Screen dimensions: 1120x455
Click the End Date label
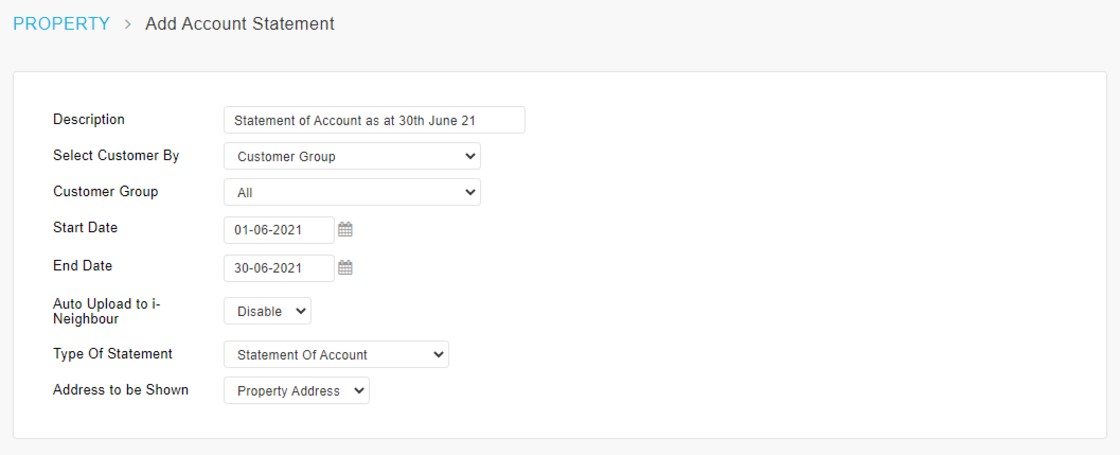click(82, 265)
